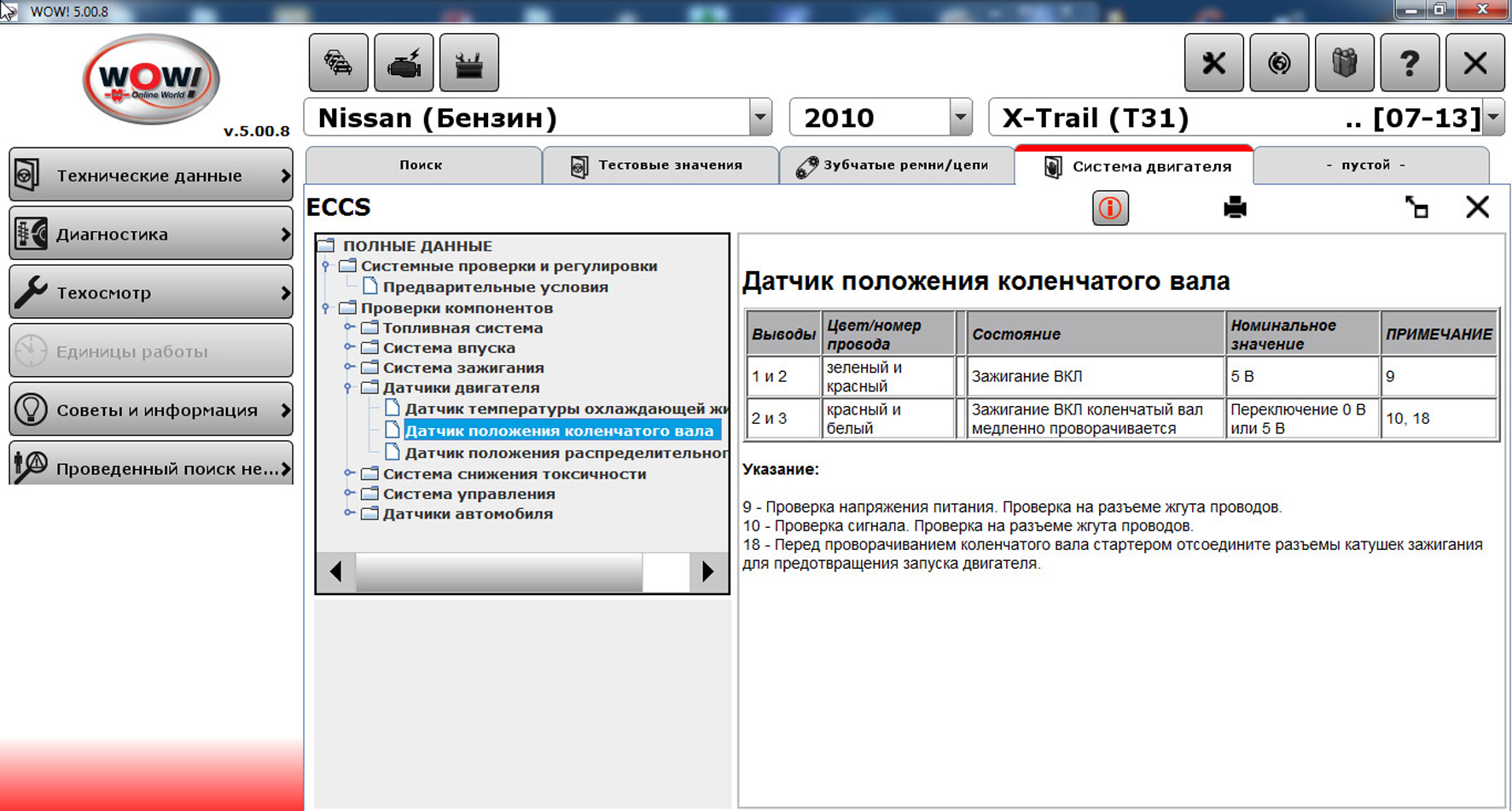Click the question mark help icon
The image size is (1512, 811).
[x=1409, y=63]
